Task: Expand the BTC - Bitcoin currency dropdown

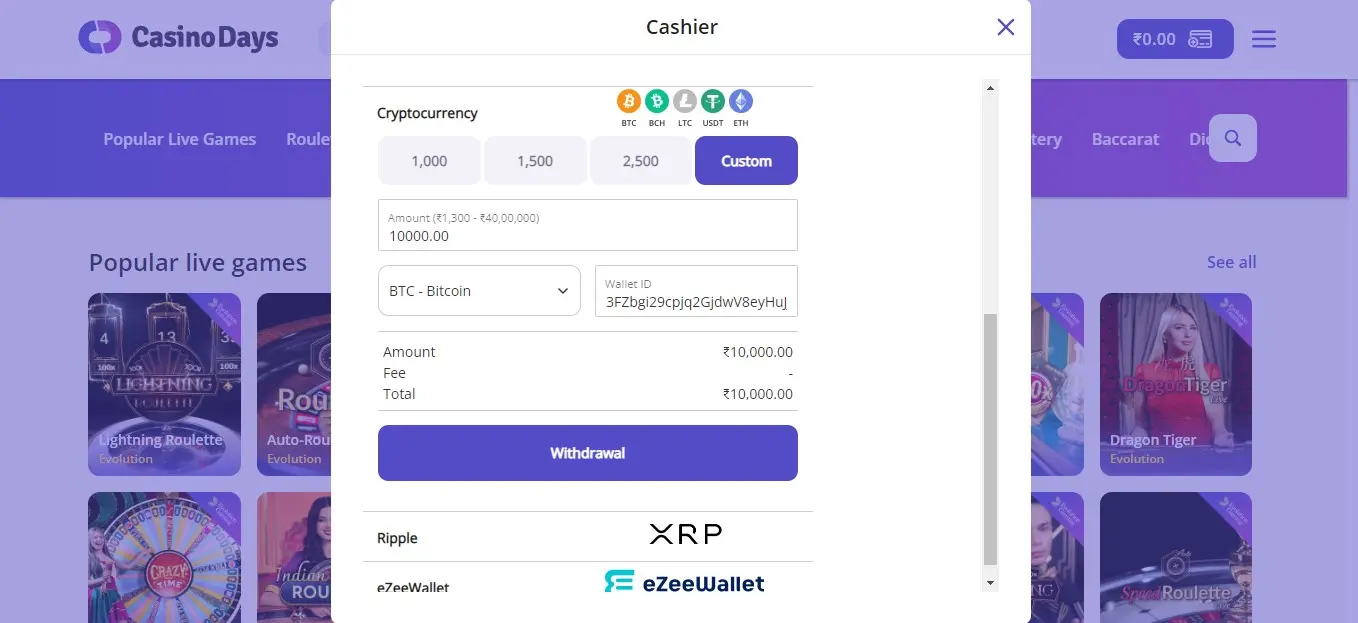Action: tap(479, 291)
